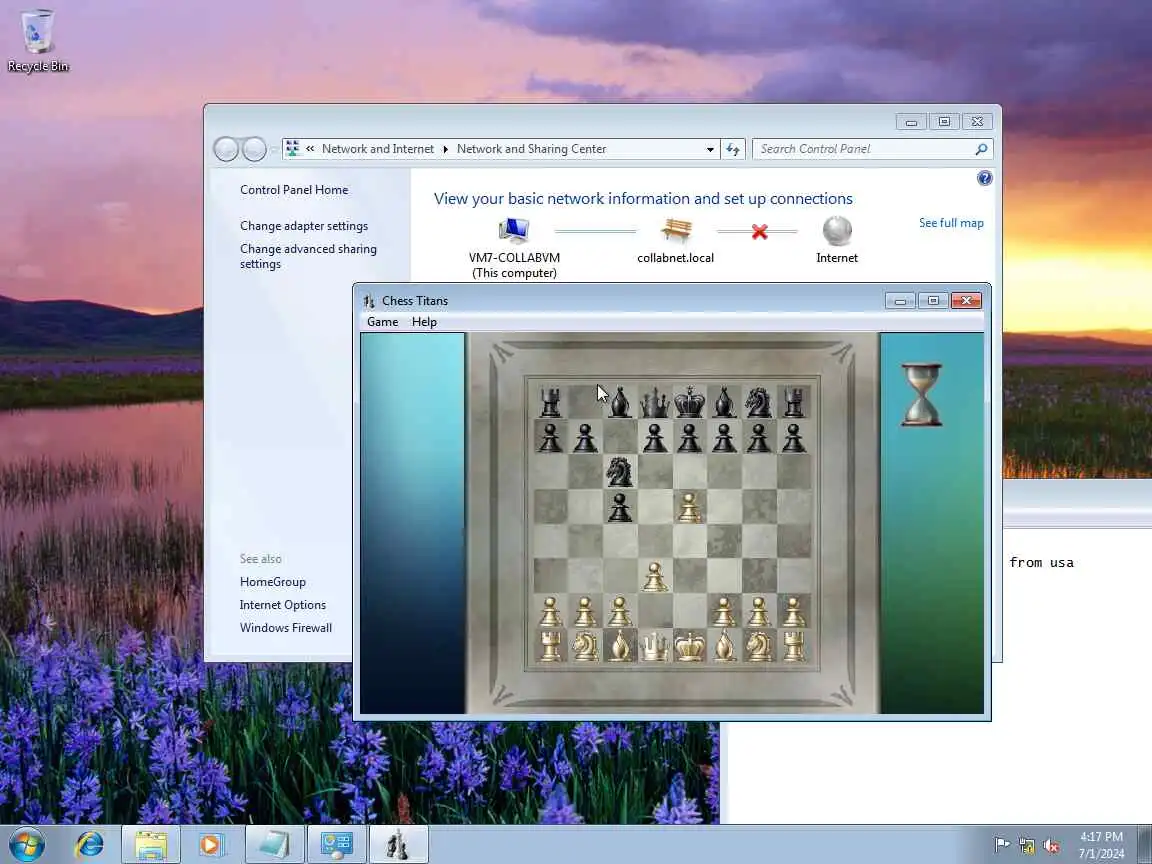Click the Back button in Control Panel

(x=226, y=149)
